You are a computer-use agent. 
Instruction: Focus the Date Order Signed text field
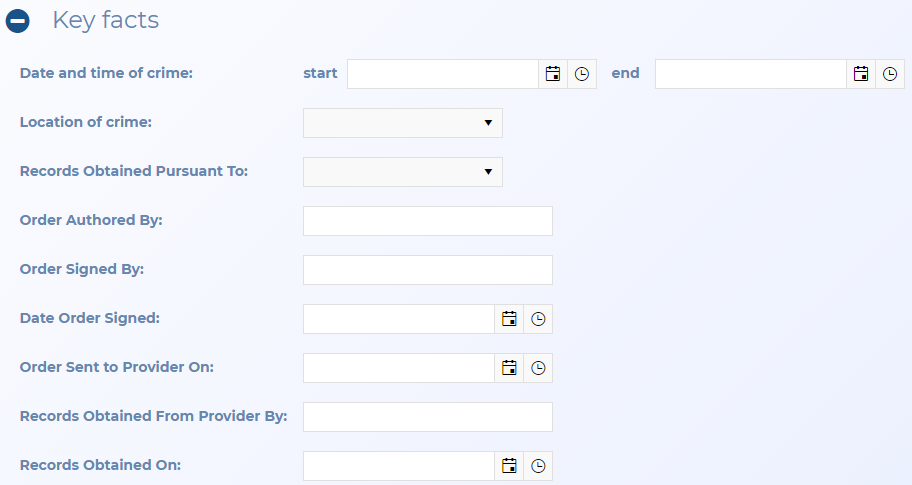tap(398, 319)
